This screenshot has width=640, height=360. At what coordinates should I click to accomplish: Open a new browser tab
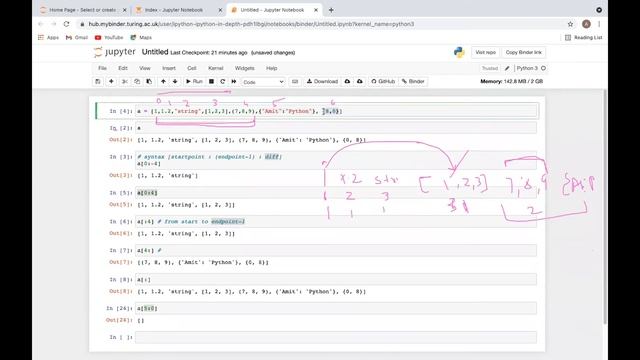[x=331, y=10]
